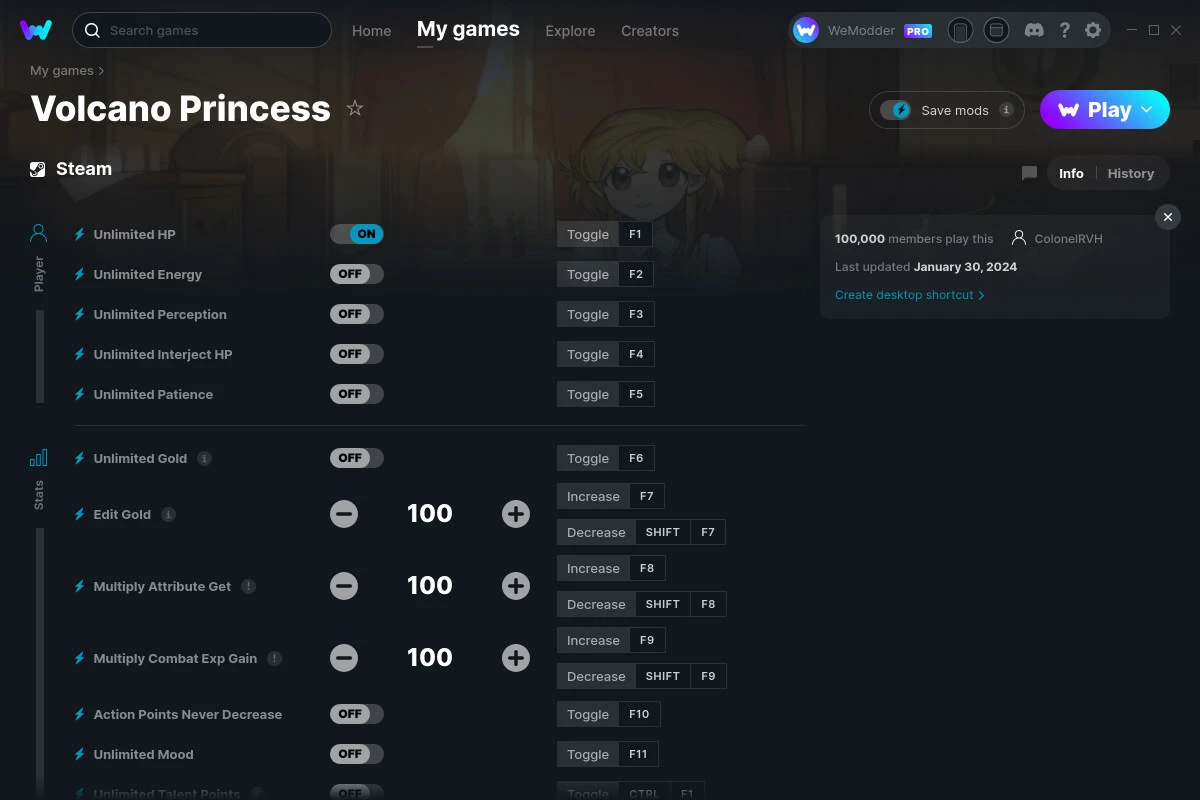Go to the Explore page
Screen dimensions: 1200x800
click(x=570, y=31)
